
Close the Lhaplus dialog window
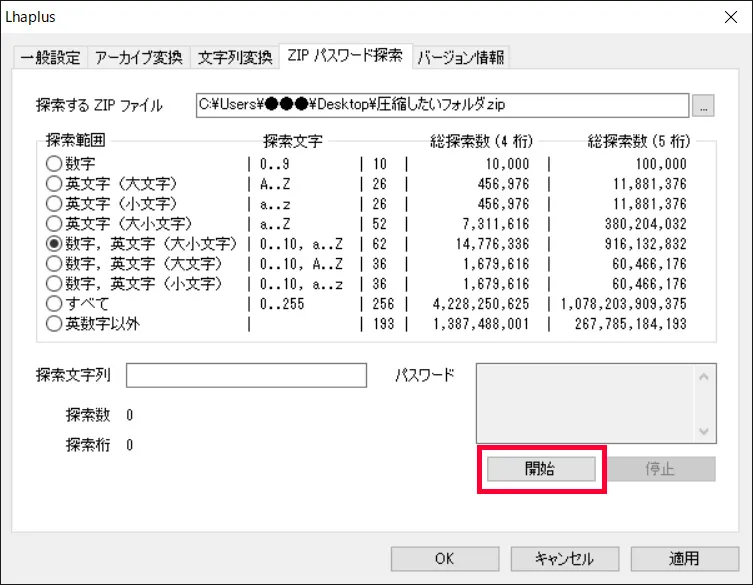point(731,17)
